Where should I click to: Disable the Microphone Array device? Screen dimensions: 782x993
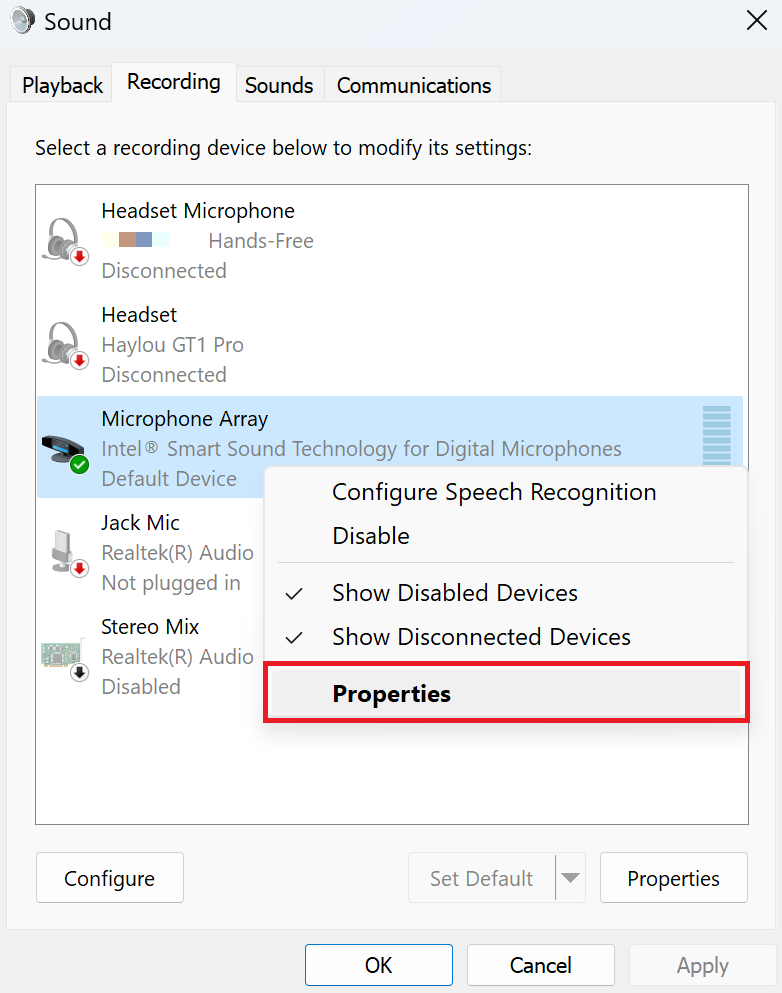pyautogui.click(x=371, y=536)
